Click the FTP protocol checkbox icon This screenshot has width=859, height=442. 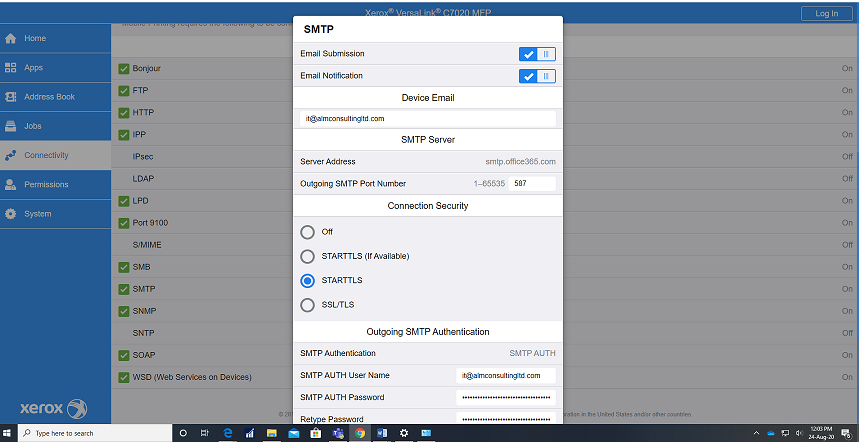click(124, 91)
